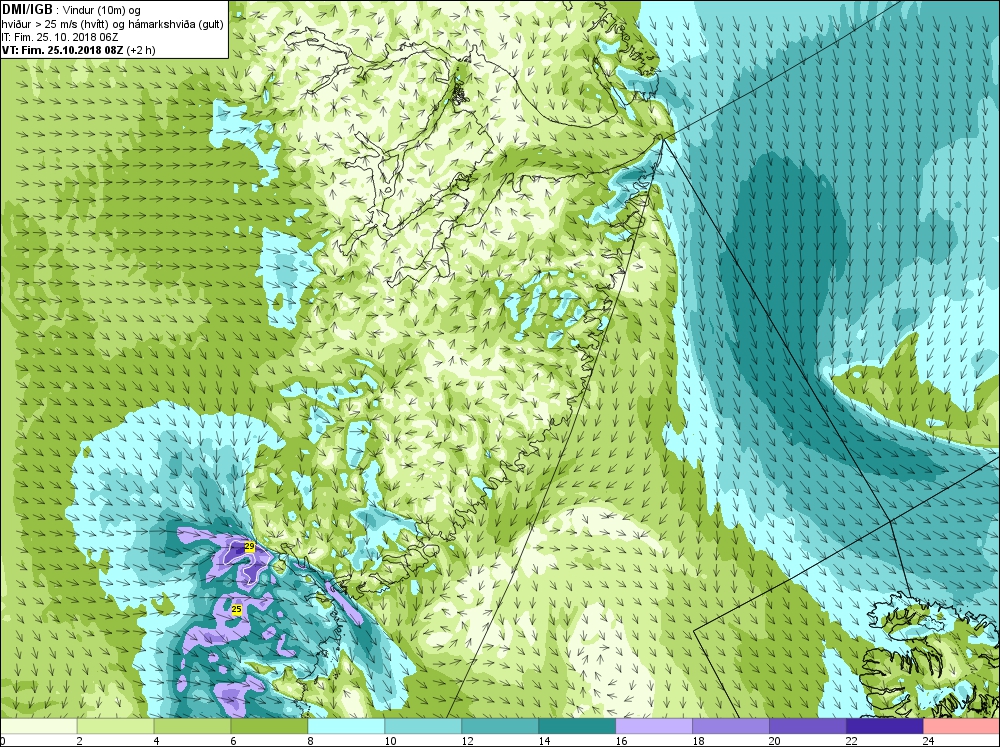
Task: Click the 'VT: Fim. 25.10.2018 08Z' valid time
Action: click(x=62, y=50)
